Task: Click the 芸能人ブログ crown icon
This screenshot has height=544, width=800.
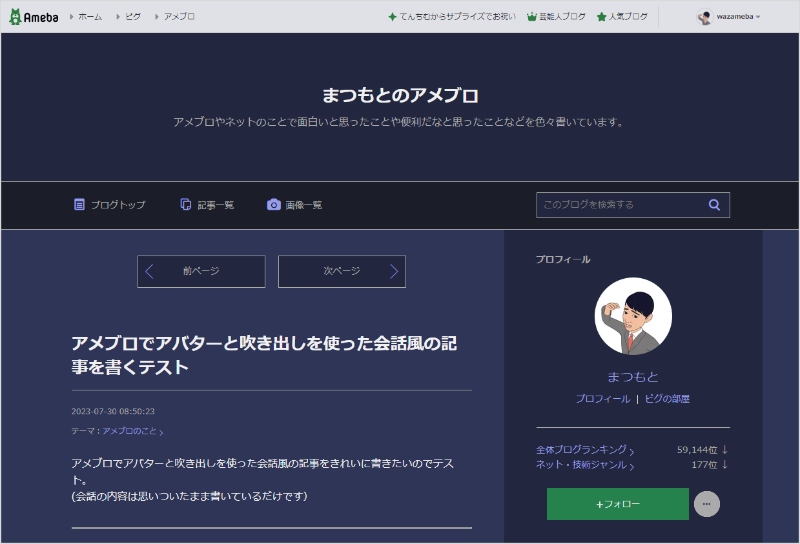Action: [x=532, y=17]
